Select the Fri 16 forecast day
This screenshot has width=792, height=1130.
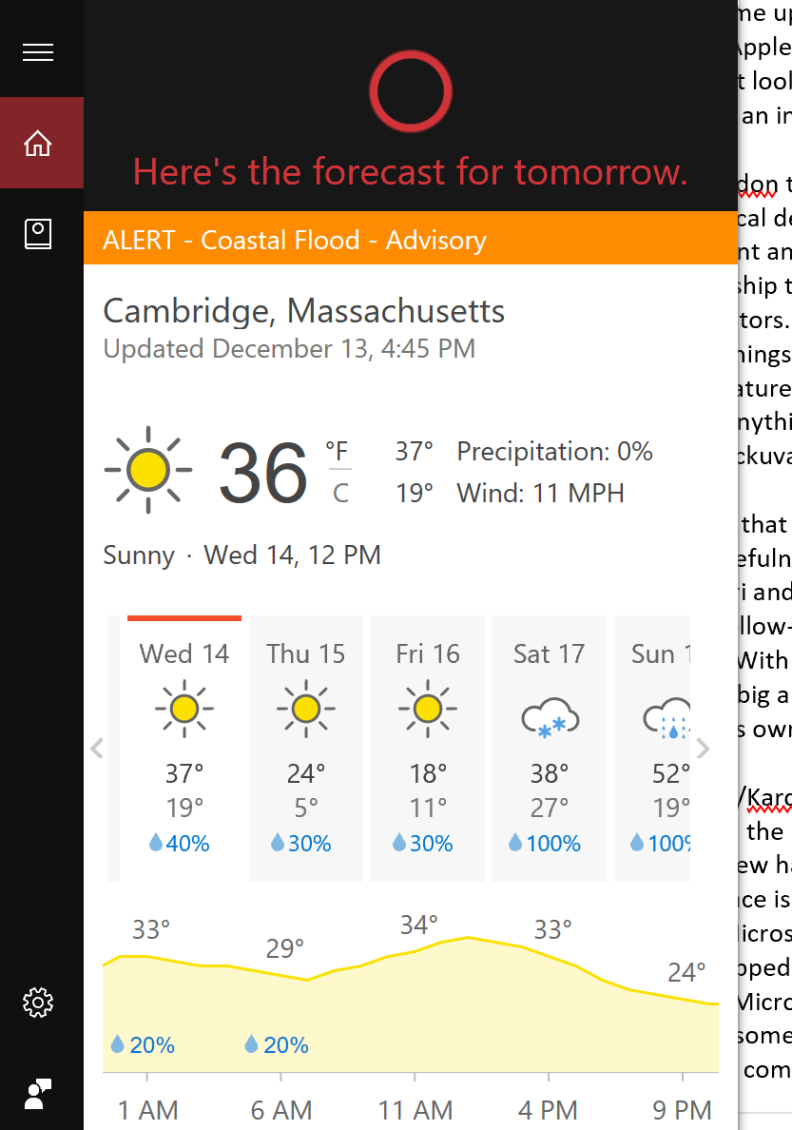click(x=428, y=748)
